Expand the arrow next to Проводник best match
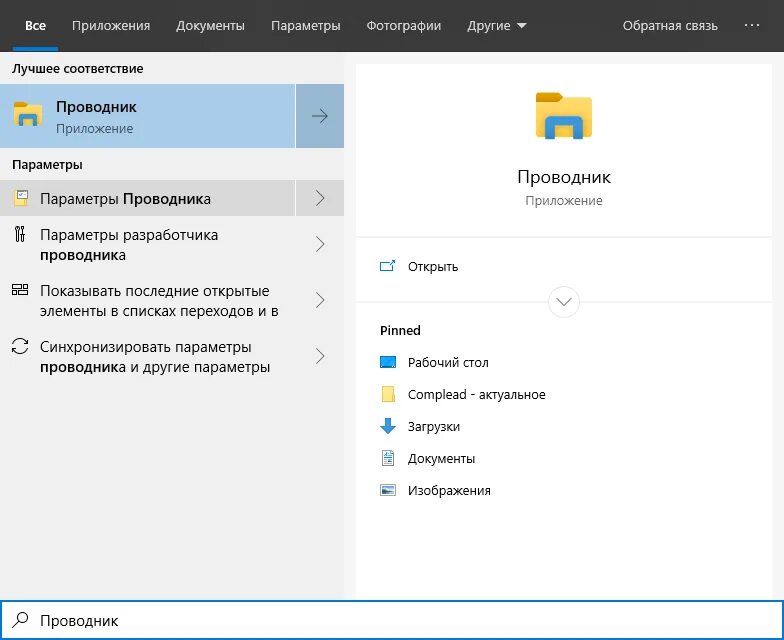The width and height of the screenshot is (784, 640). 320,116
